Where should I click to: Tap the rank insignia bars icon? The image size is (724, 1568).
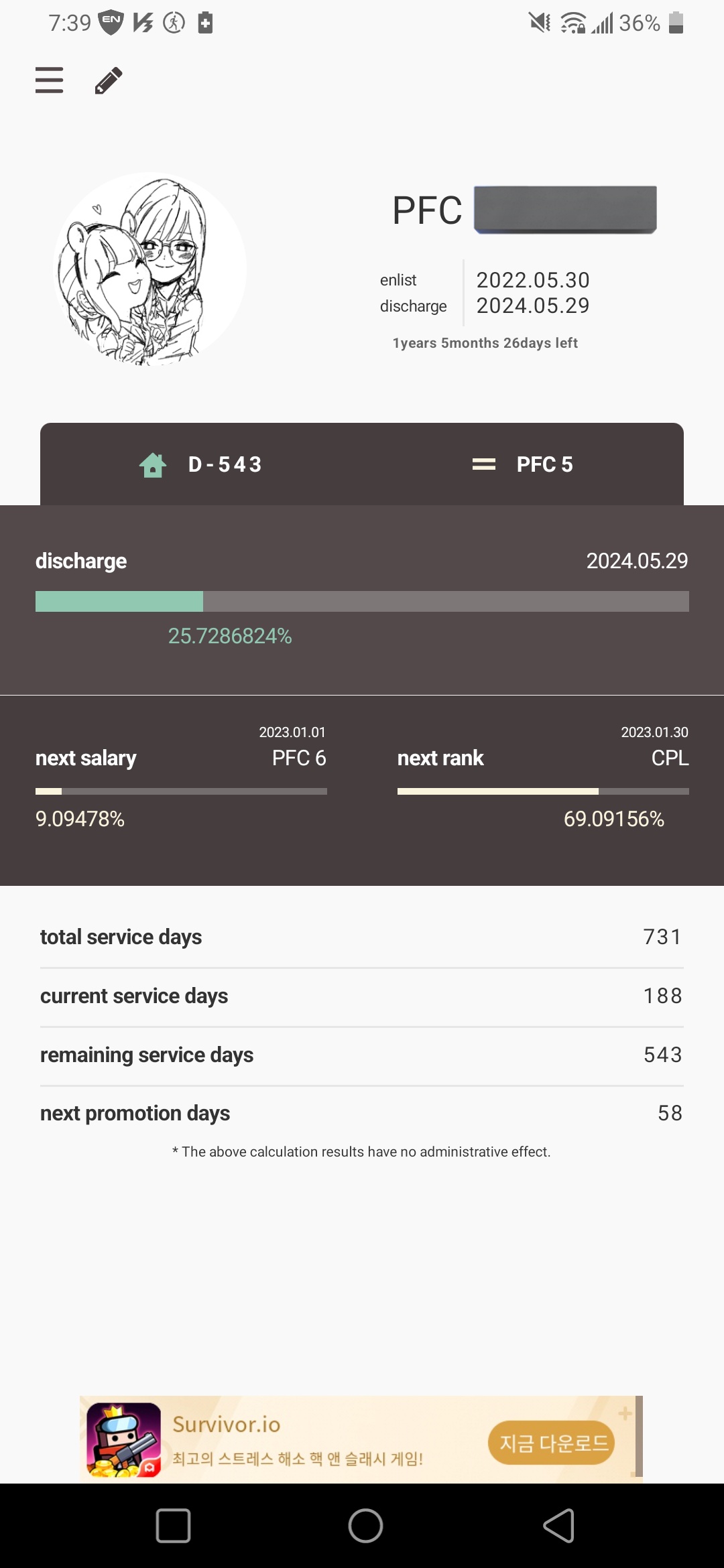coord(483,464)
